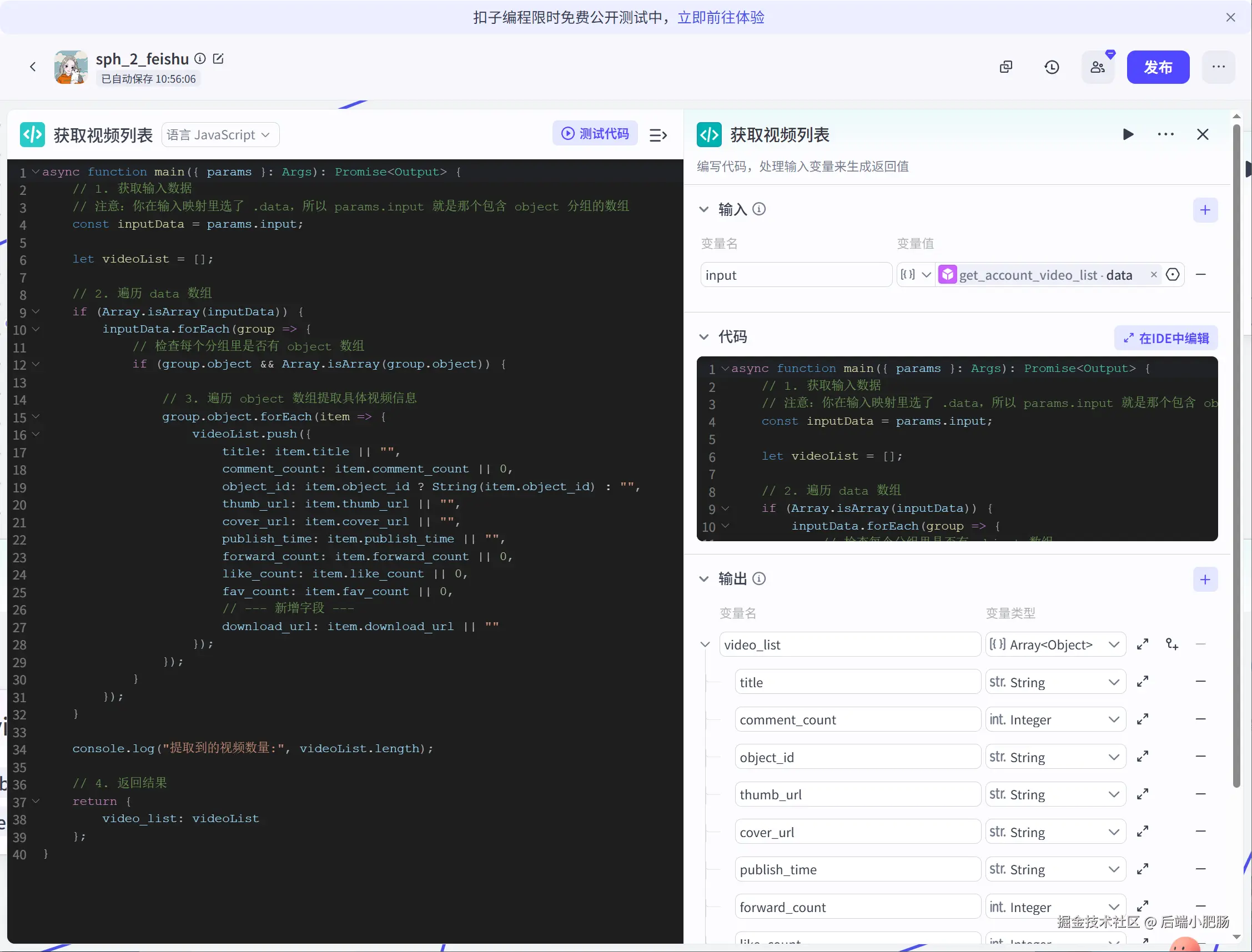
Task: Click the 发布 publish button
Action: tap(1158, 67)
